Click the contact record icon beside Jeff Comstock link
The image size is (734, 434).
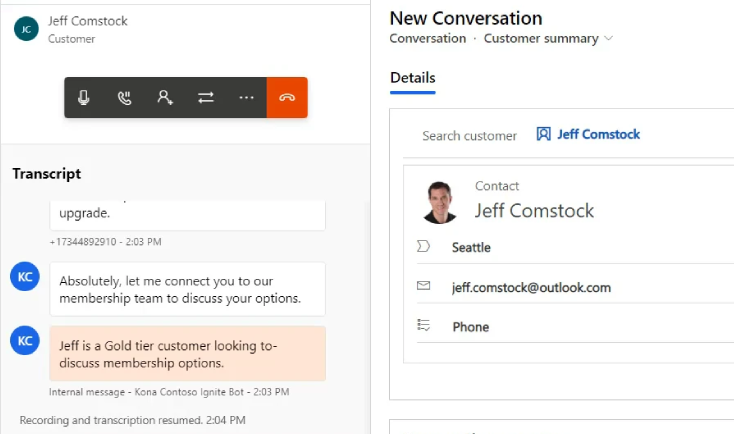(543, 134)
